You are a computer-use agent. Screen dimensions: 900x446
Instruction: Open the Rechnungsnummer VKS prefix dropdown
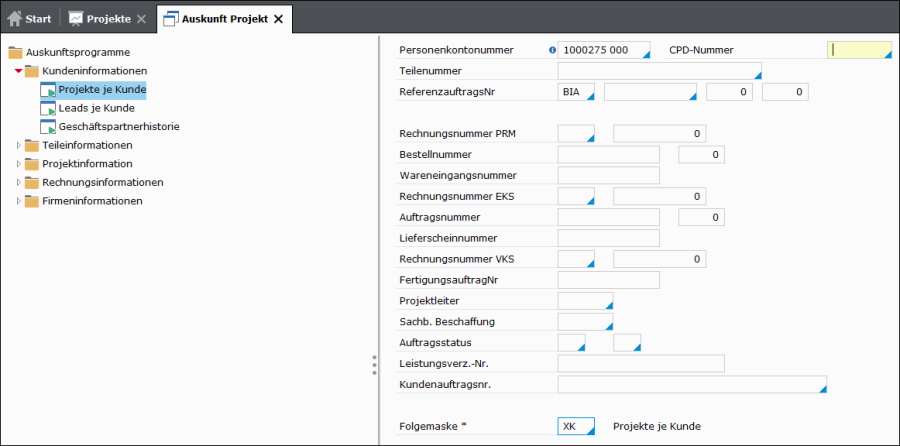point(576,259)
